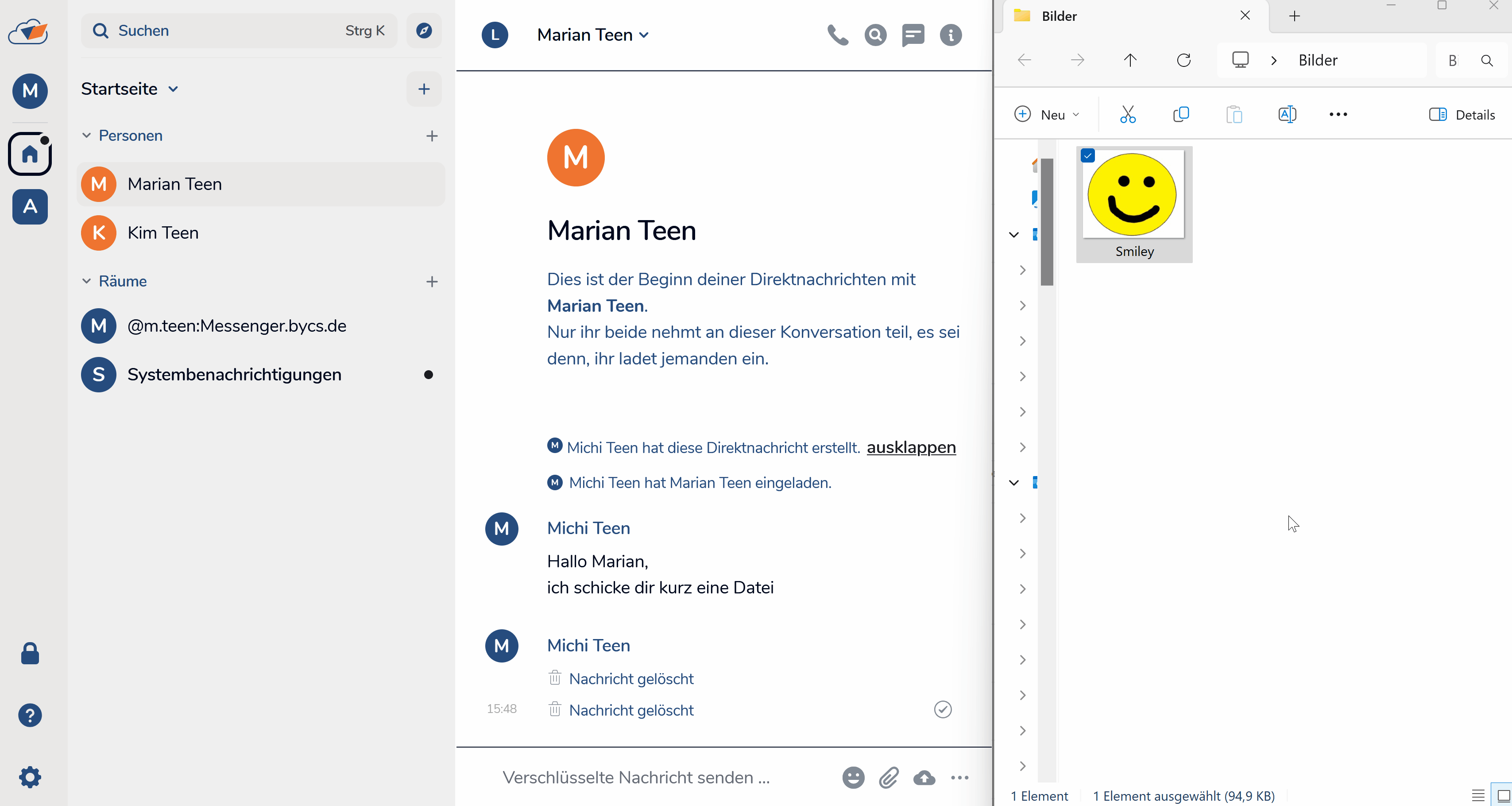Image resolution: width=1512 pixels, height=806 pixels.
Task: Toggle the Smiley file selection checkbox
Action: [1088, 155]
